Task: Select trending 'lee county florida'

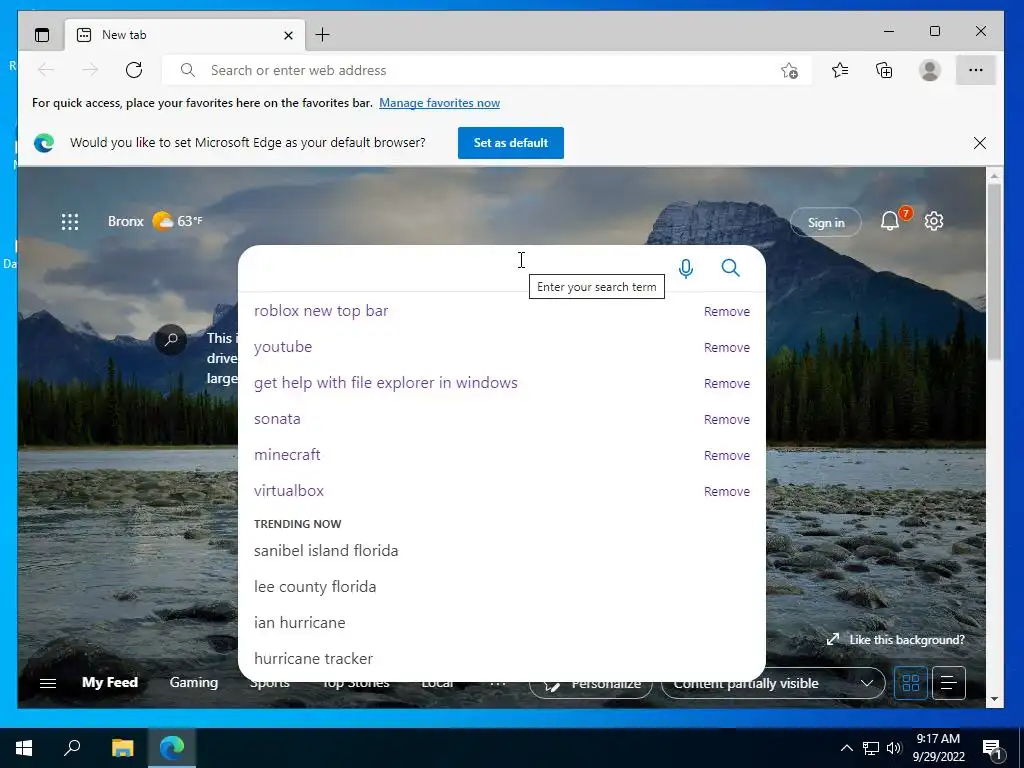Action: click(315, 586)
